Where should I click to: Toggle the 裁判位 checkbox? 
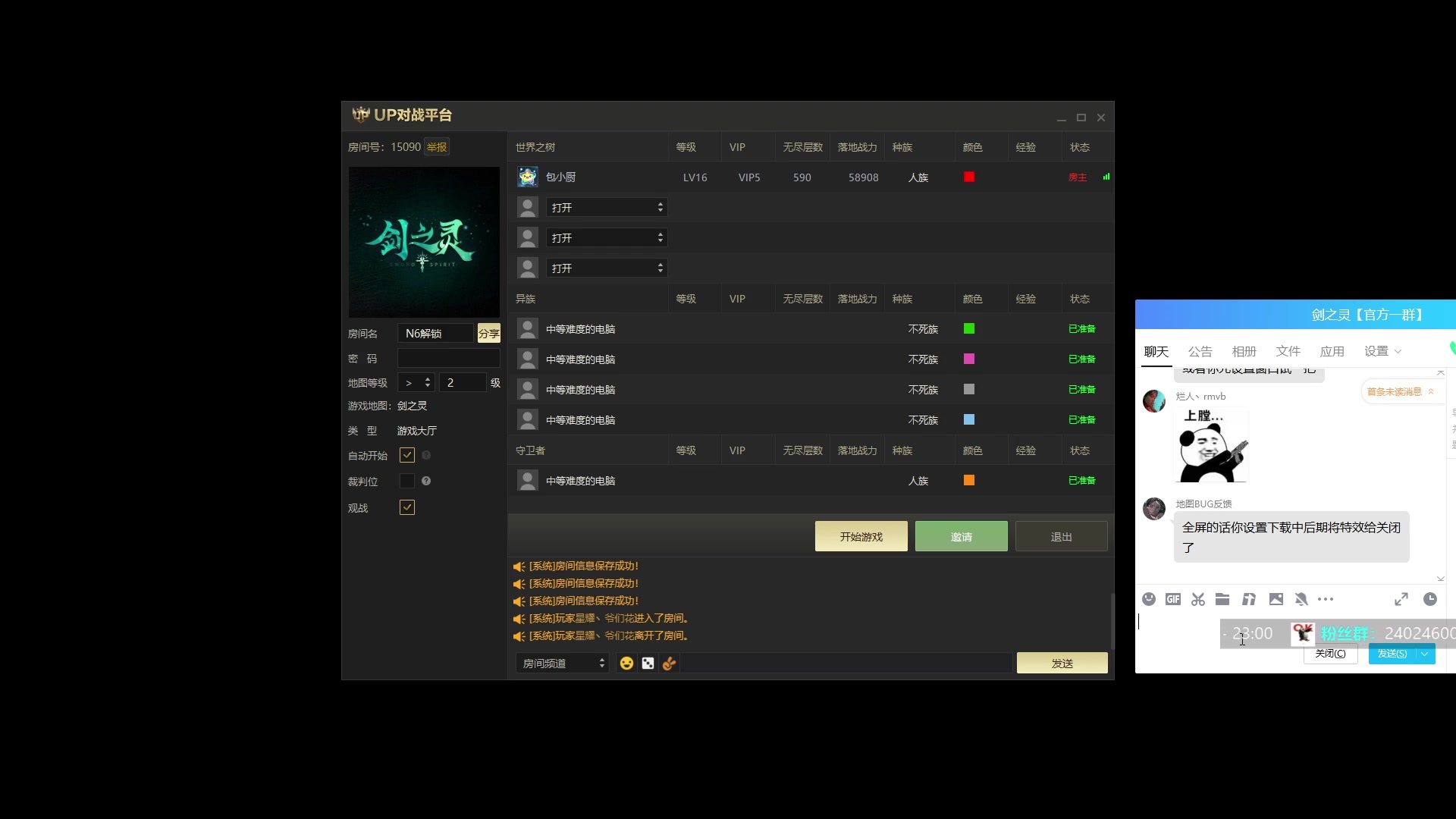click(407, 481)
